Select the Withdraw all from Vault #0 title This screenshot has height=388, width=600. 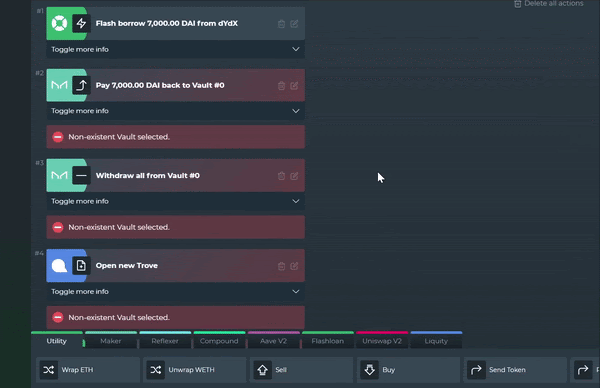click(x=148, y=176)
